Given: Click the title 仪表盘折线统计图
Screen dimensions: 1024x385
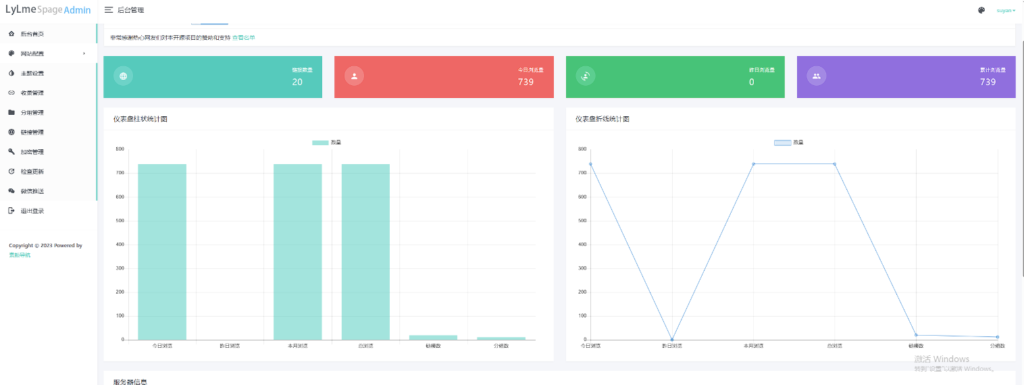Looking at the screenshot, I should point(602,119).
